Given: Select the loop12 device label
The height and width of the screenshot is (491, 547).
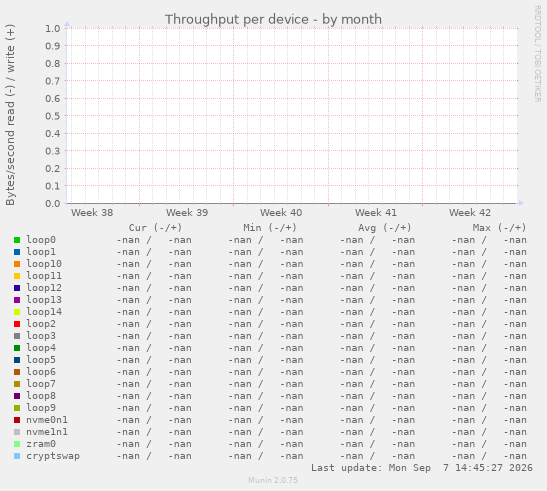Looking at the screenshot, I should click(x=44, y=288).
